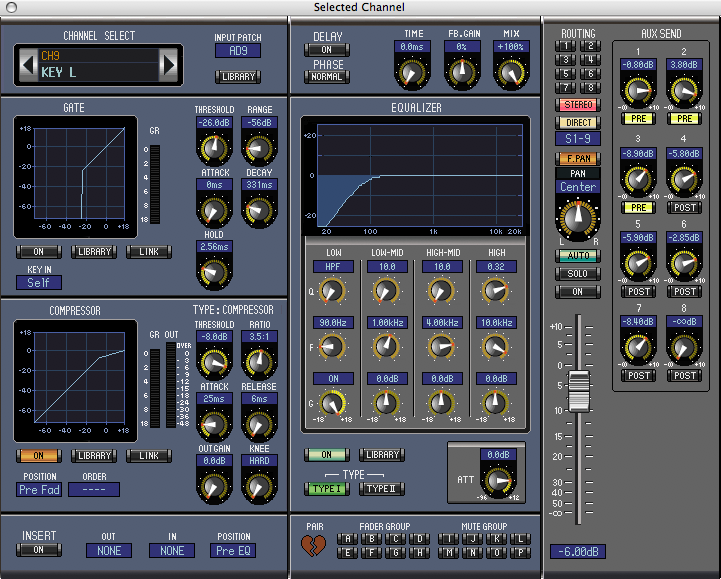Click the EQ low-mid gain knob
This screenshot has height=579, width=721.
pos(386,403)
